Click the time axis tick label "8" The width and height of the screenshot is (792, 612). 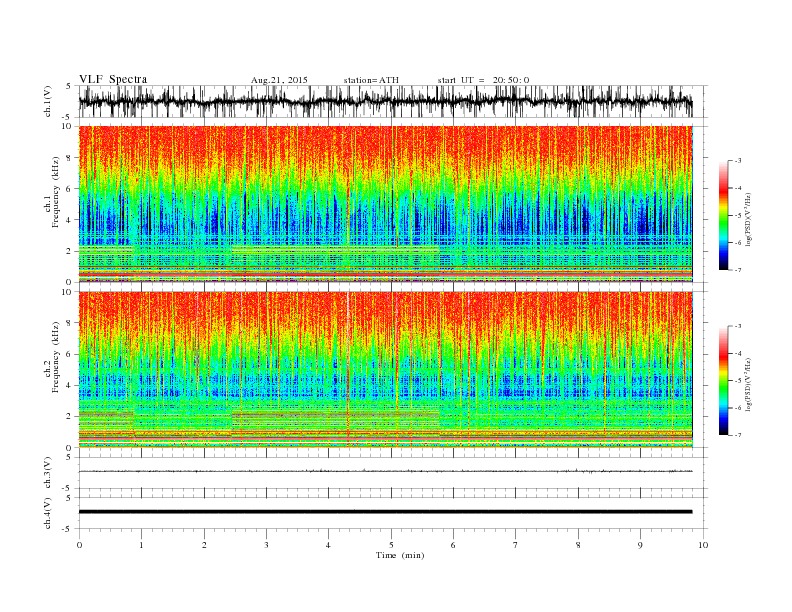click(x=578, y=545)
